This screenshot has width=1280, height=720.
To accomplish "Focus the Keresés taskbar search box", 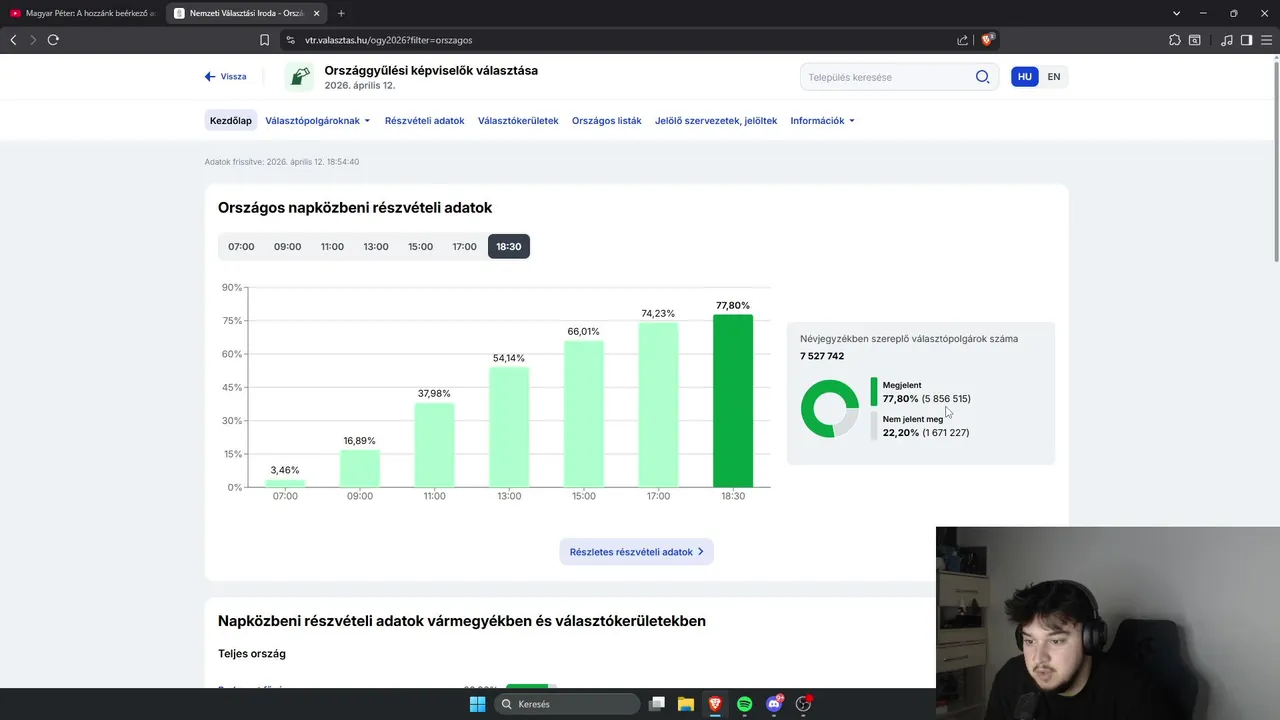I will click(x=568, y=704).
